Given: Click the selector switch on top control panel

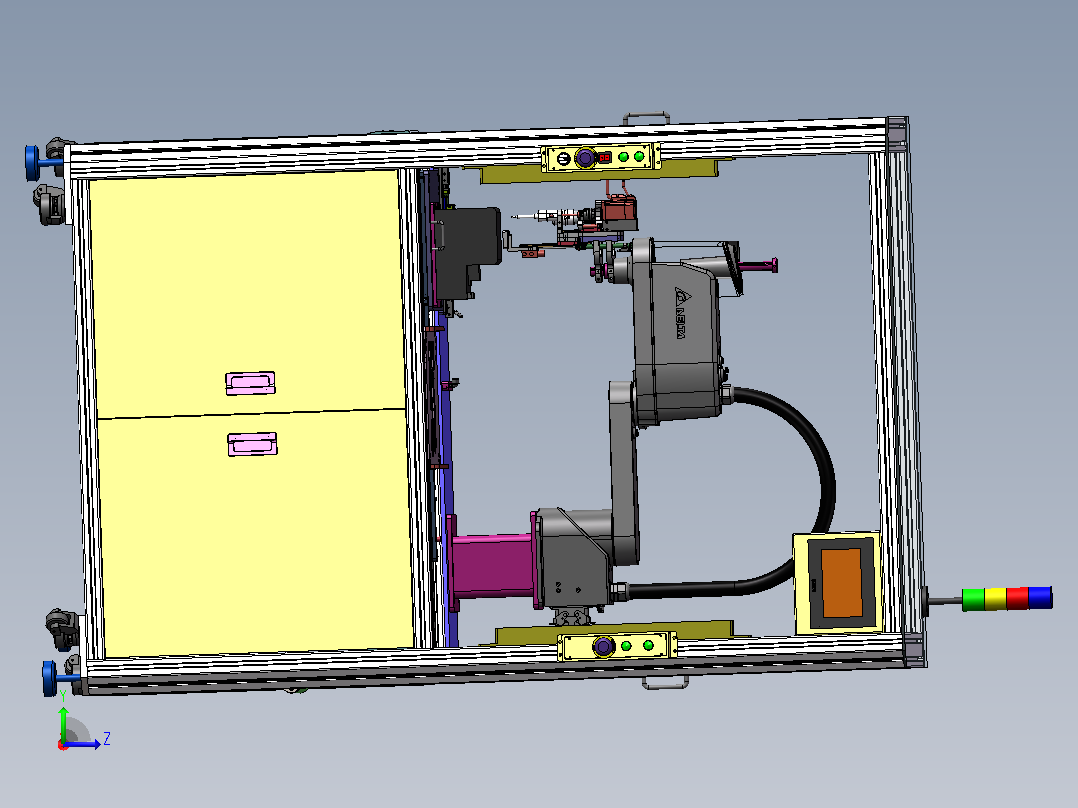Looking at the screenshot, I should (x=562, y=159).
